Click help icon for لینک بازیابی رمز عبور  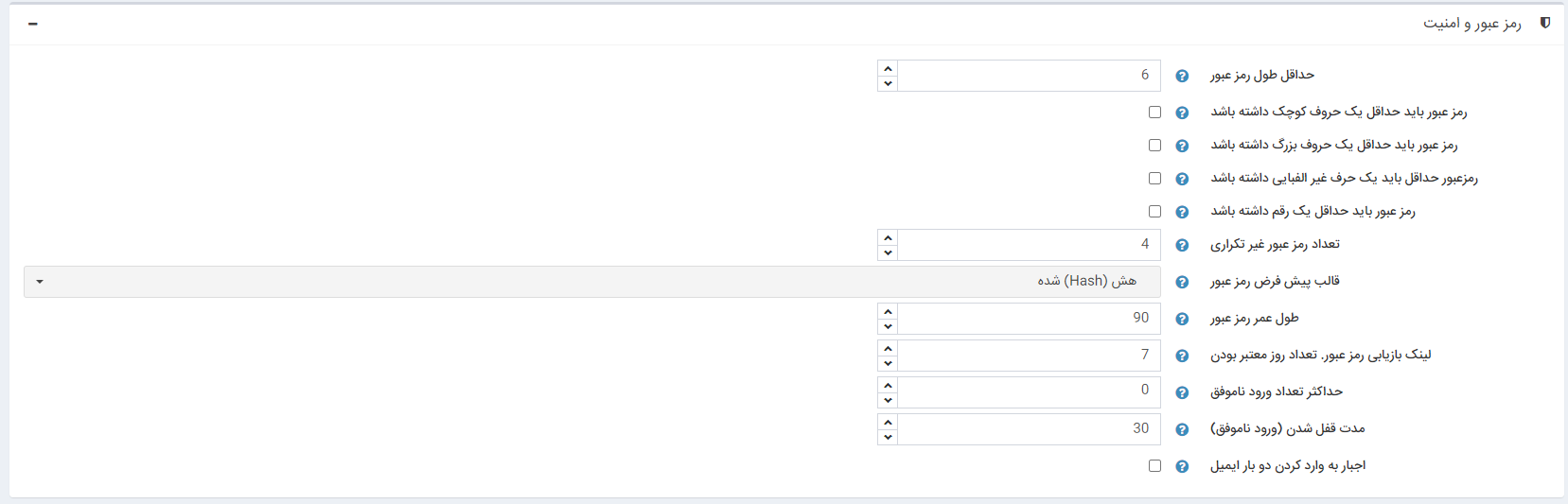click(x=1182, y=356)
